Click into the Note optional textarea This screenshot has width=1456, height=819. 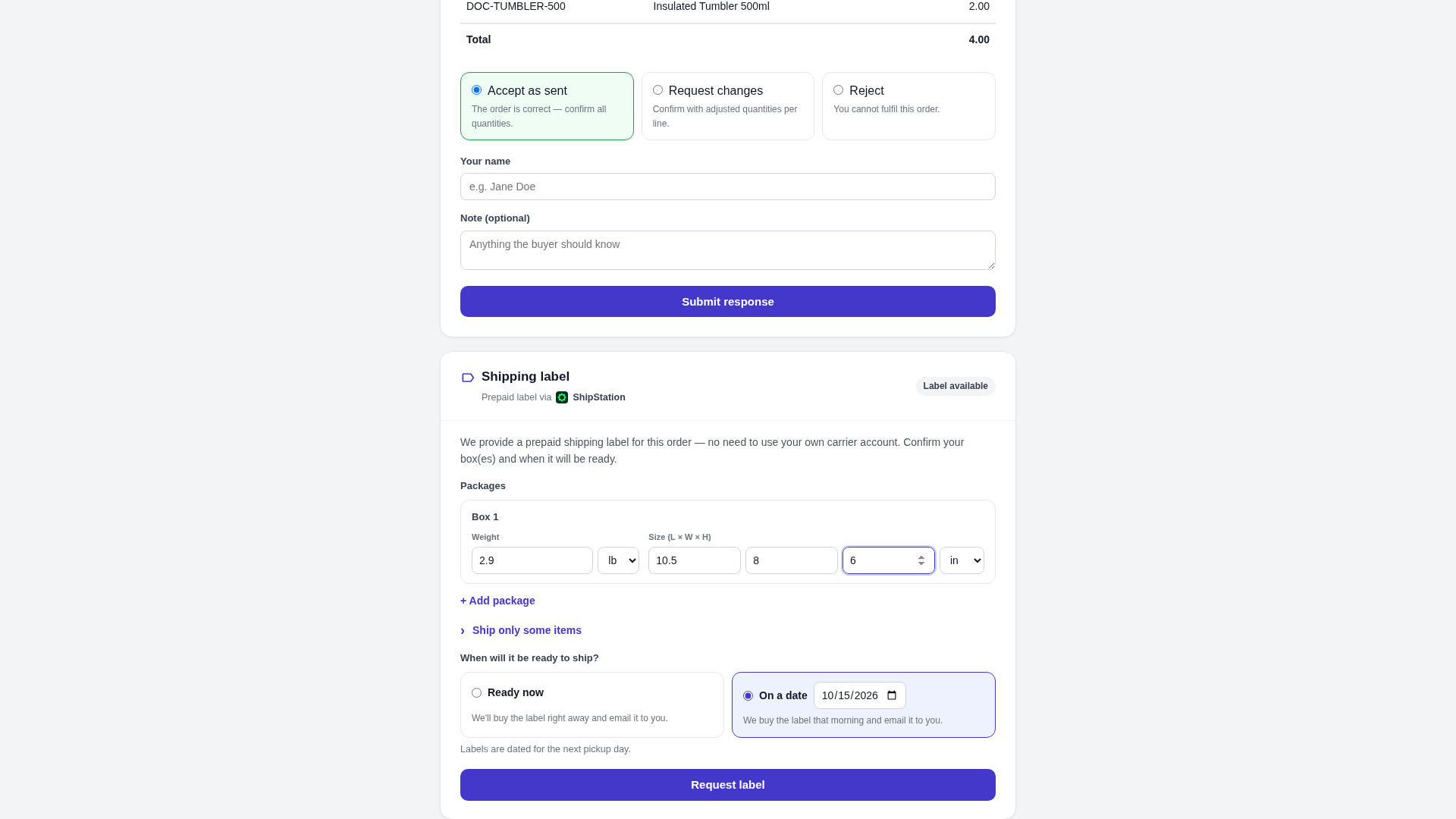coord(727,250)
